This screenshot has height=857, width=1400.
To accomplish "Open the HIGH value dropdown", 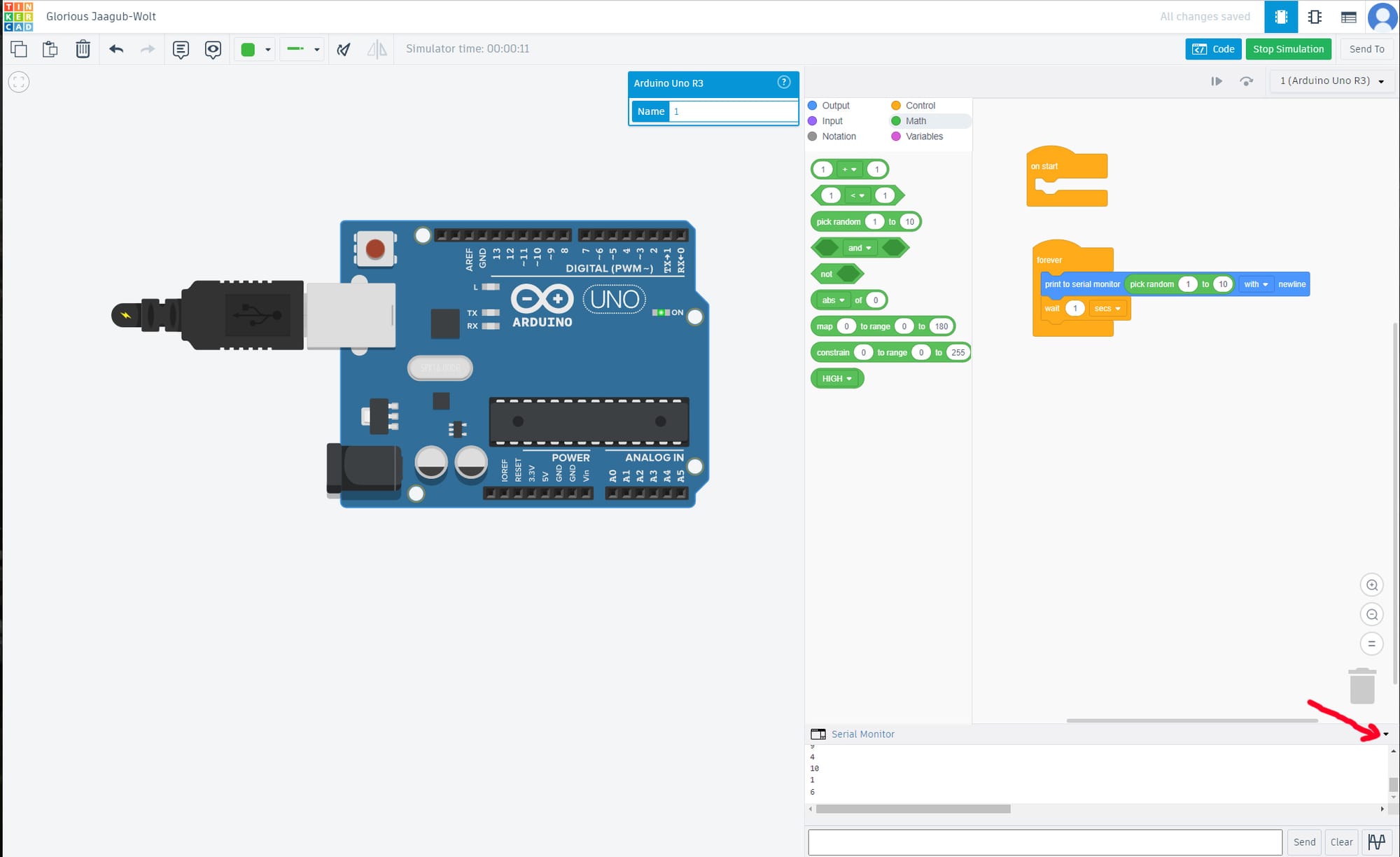I will [837, 379].
